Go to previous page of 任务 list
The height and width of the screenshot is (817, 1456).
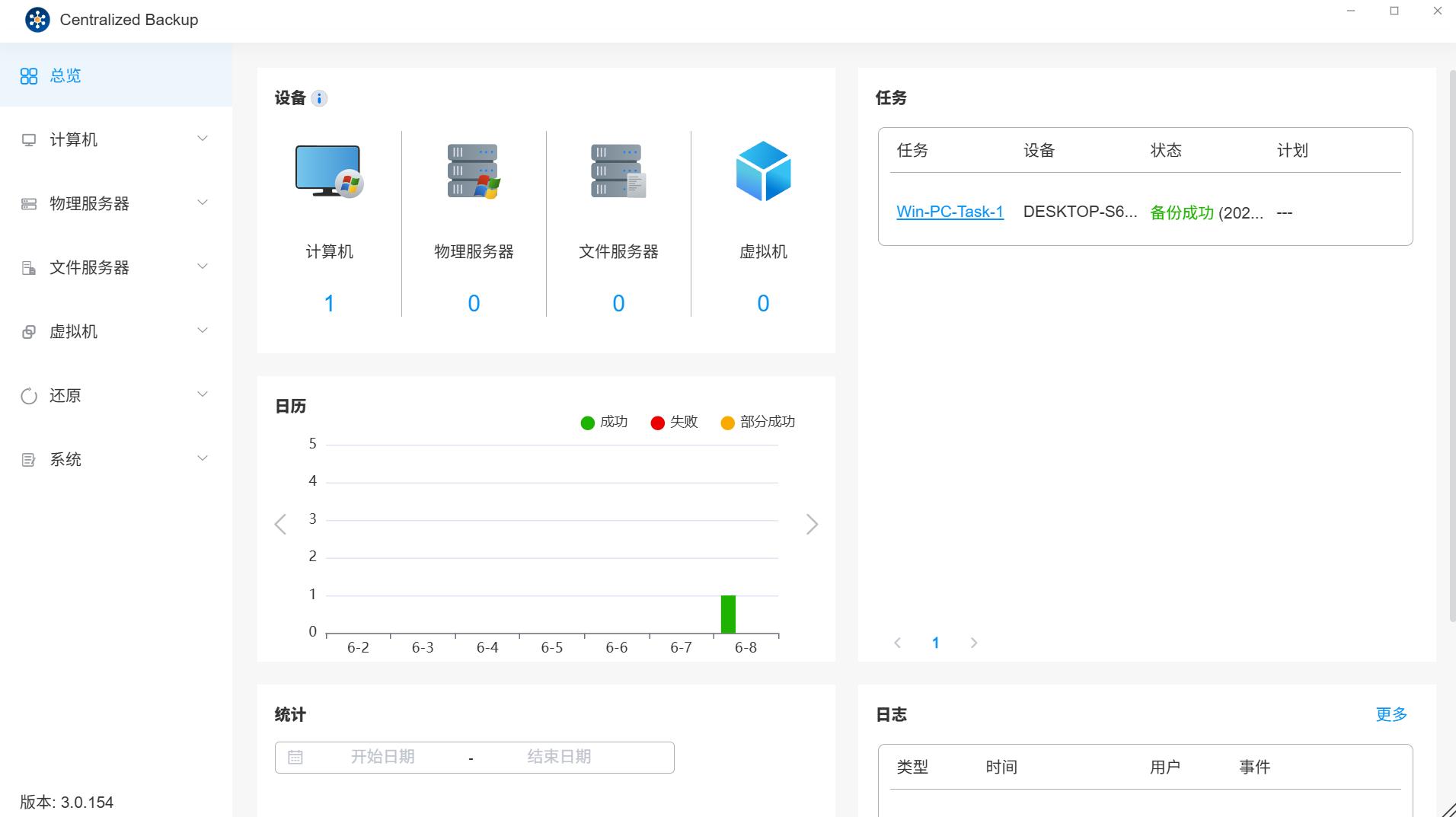pyautogui.click(x=898, y=643)
